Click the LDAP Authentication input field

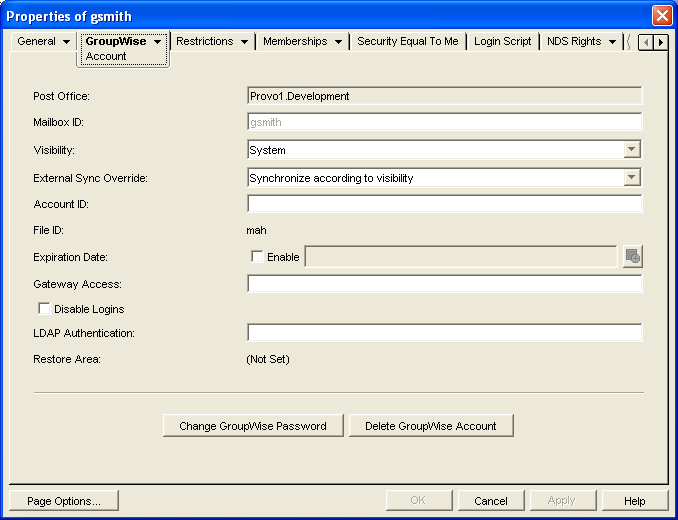[445, 333]
